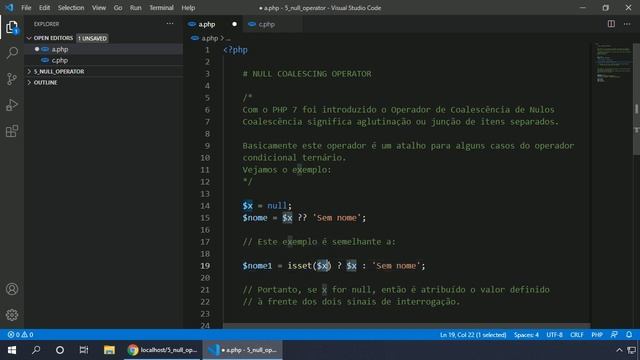
Task: Open the Source Control view
Action: pos(12,79)
